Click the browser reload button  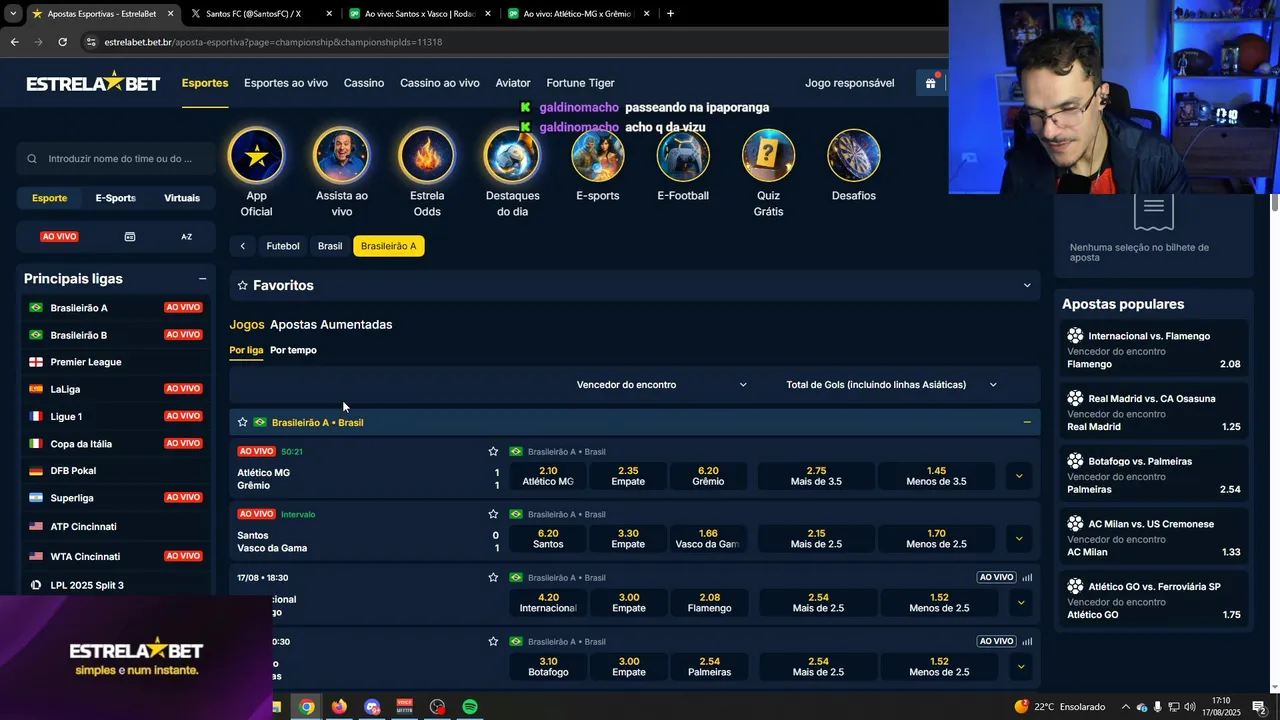pos(62,42)
